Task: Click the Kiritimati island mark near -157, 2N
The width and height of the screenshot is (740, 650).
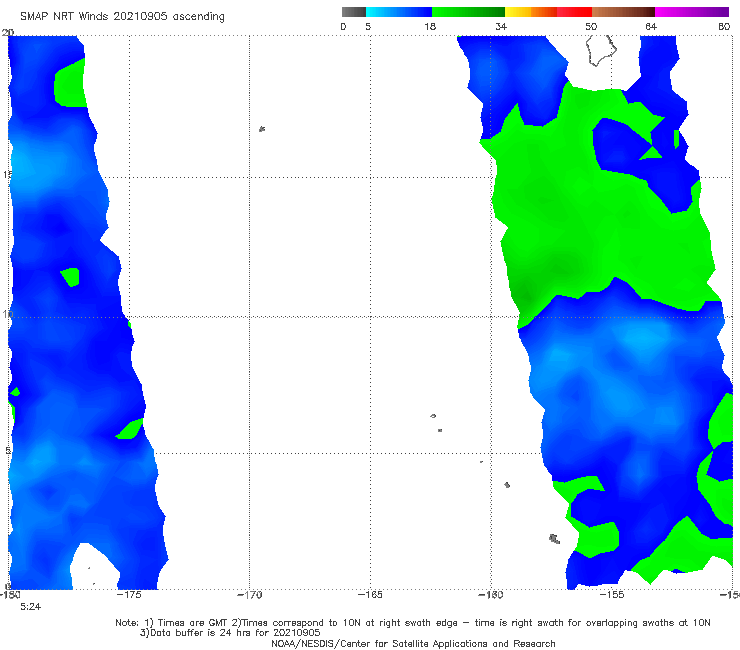Action: (555, 539)
